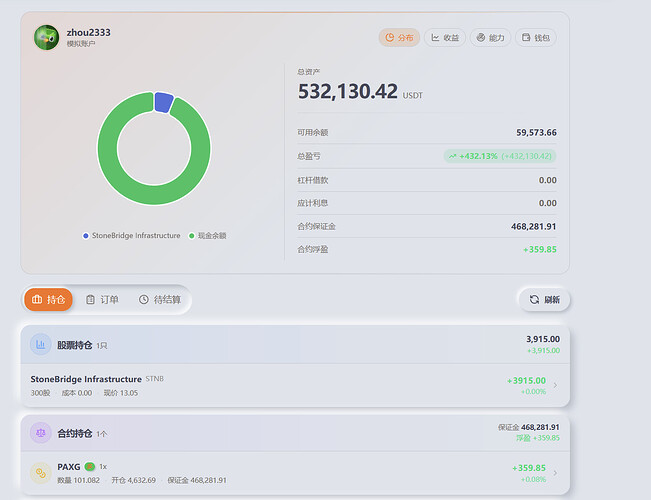Viewport: 651px width, 500px height.
Task: Click the 合约浮盈 value +359.85 in summary
Action: (x=539, y=250)
